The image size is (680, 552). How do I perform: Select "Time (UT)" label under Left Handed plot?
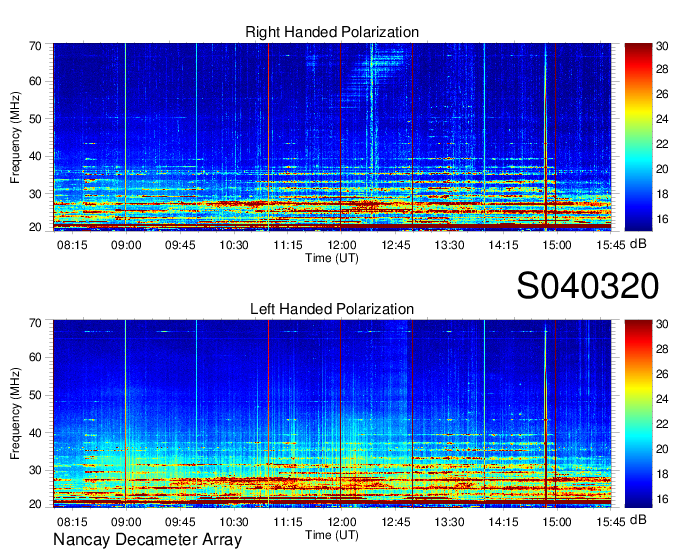click(x=332, y=535)
